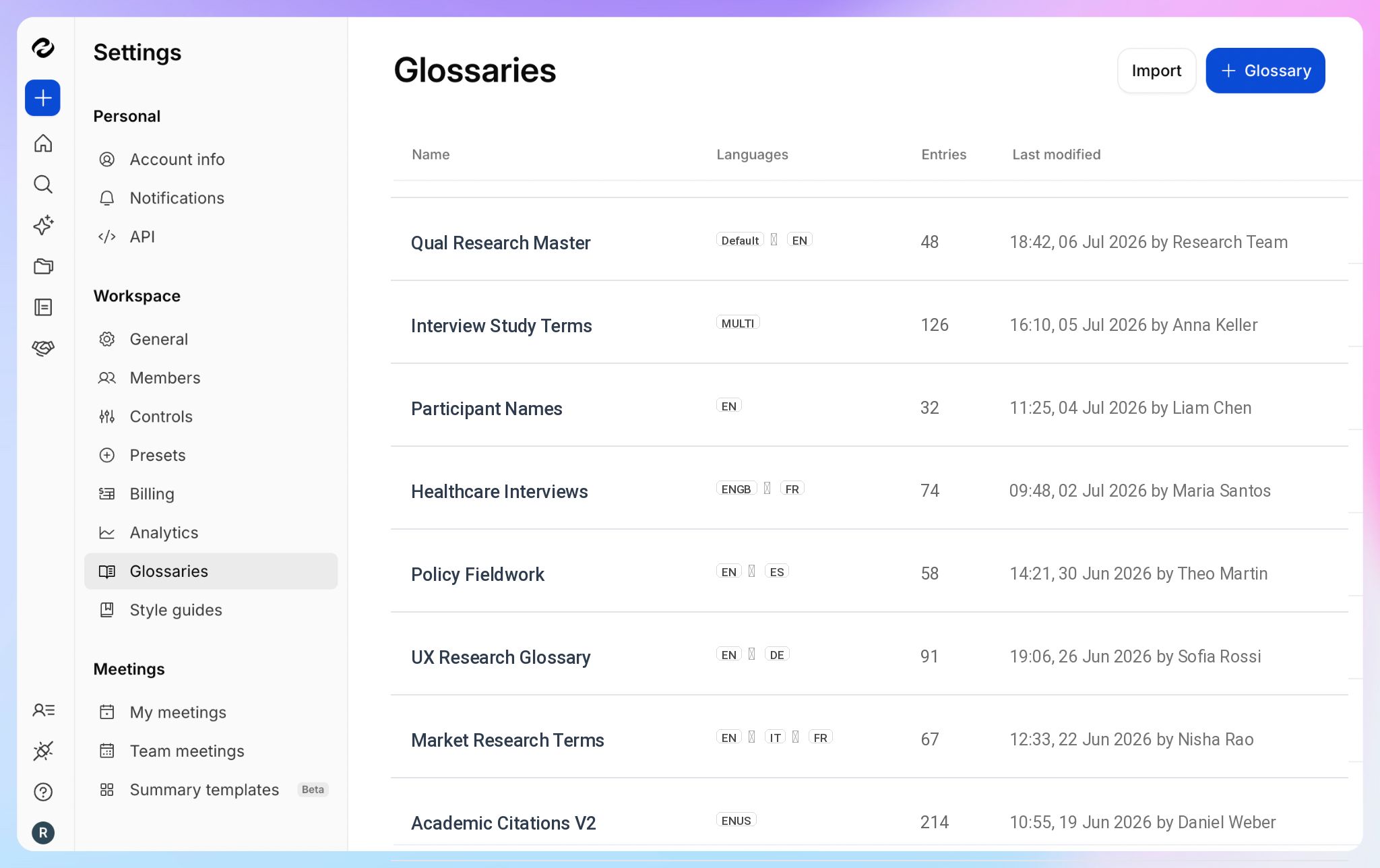Click the 126 entries count
Image resolution: width=1380 pixels, height=868 pixels.
coord(935,325)
